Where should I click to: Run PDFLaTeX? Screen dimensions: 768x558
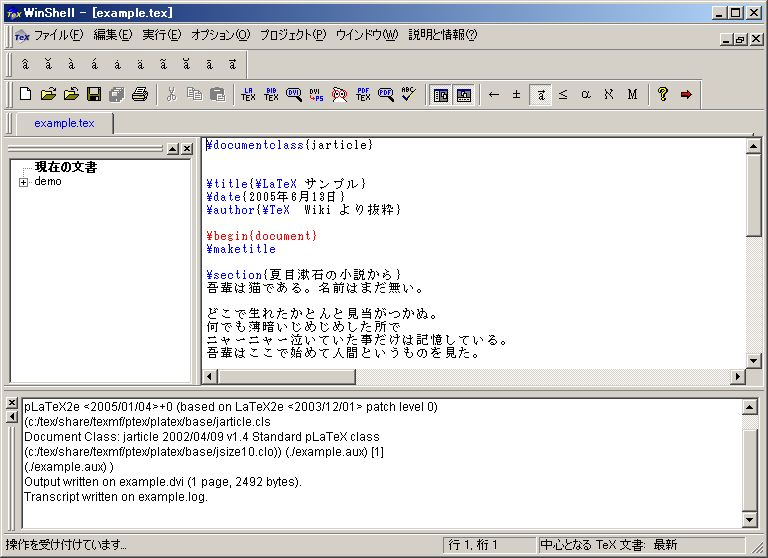tap(363, 94)
